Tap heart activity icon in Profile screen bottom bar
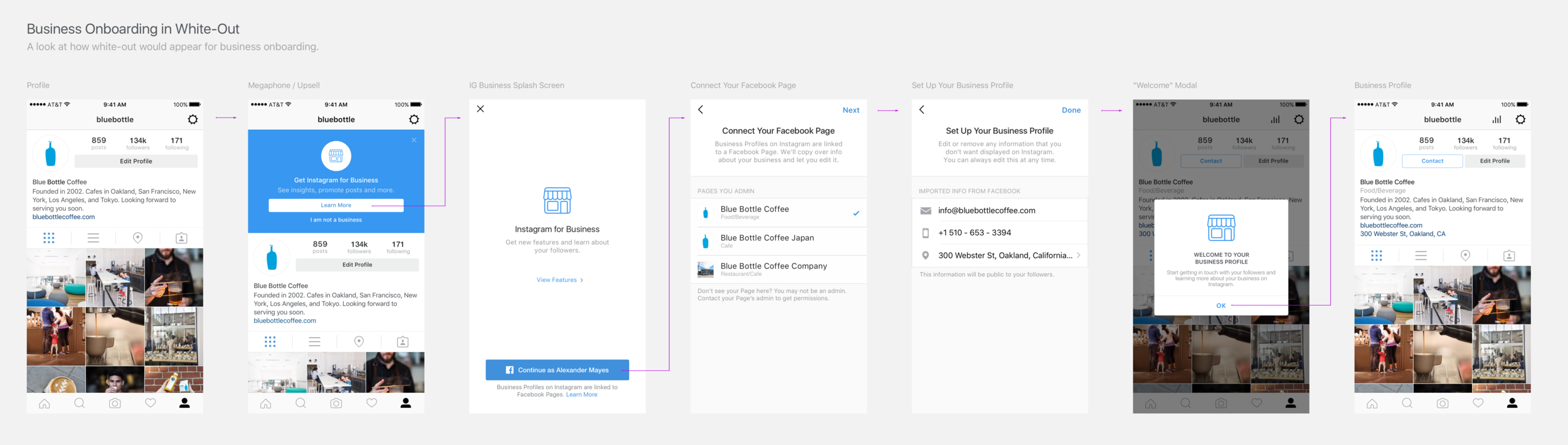This screenshot has height=445, width=1568. (x=151, y=404)
